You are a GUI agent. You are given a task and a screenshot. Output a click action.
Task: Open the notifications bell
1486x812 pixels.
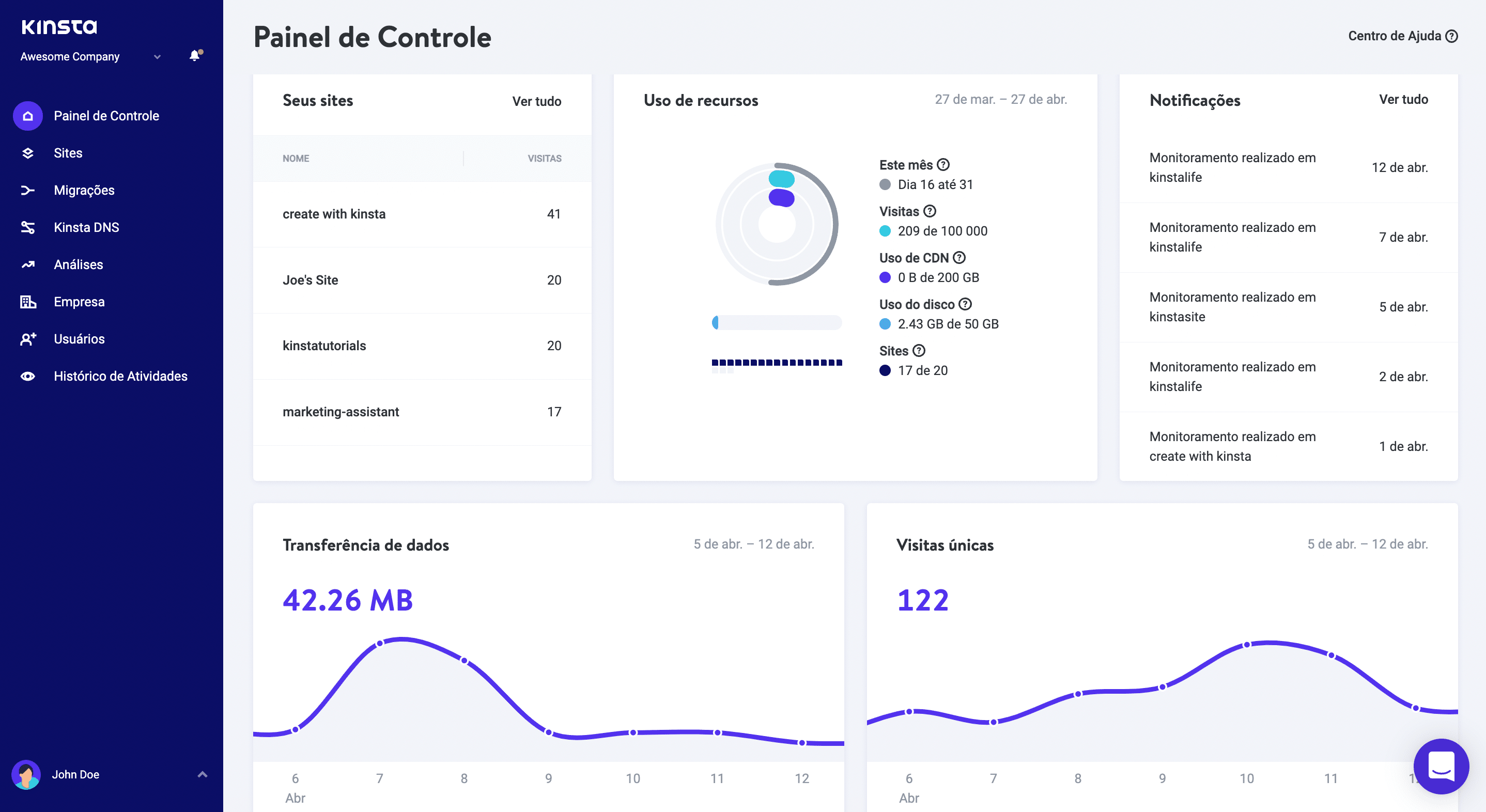[x=194, y=56]
